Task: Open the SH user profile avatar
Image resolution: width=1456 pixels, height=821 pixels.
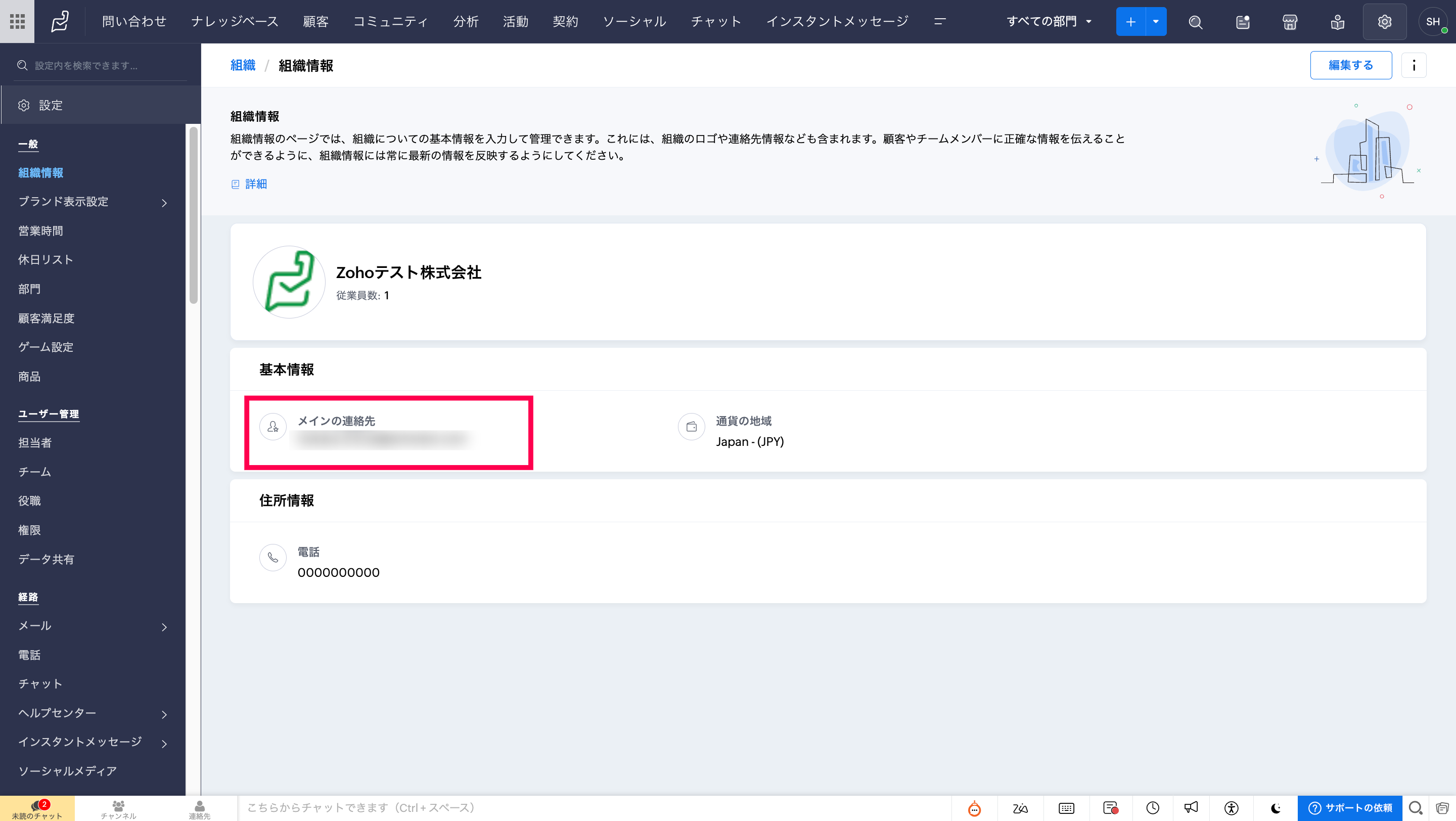Action: [x=1433, y=21]
